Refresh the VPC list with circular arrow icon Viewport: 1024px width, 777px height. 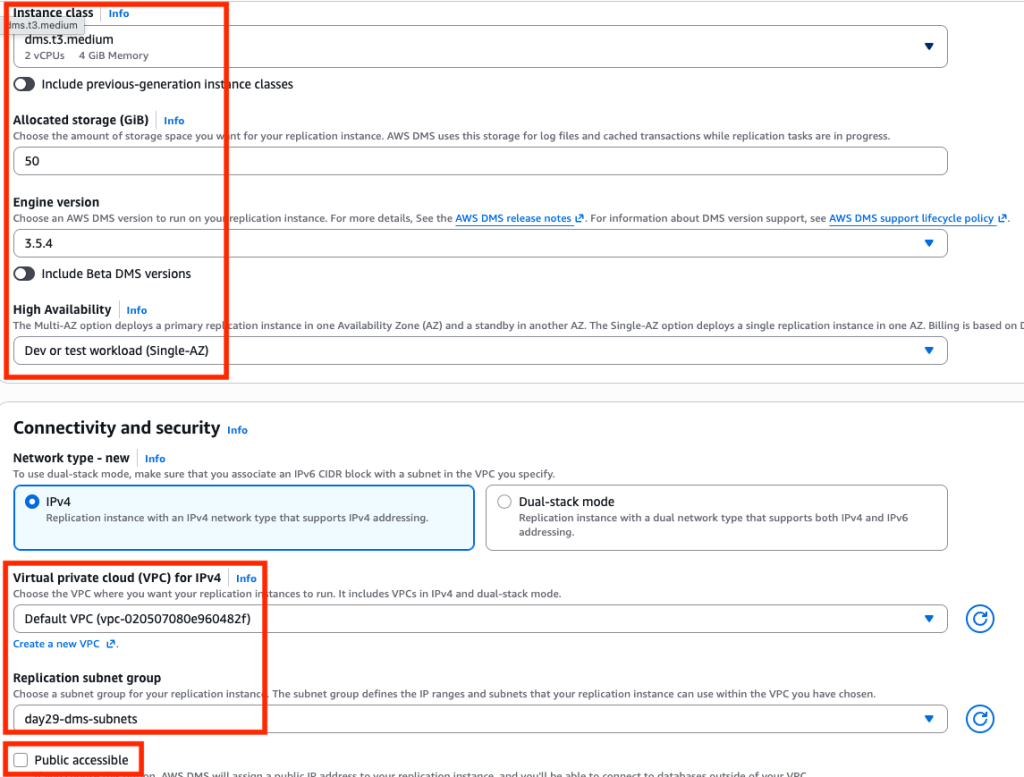coord(980,618)
